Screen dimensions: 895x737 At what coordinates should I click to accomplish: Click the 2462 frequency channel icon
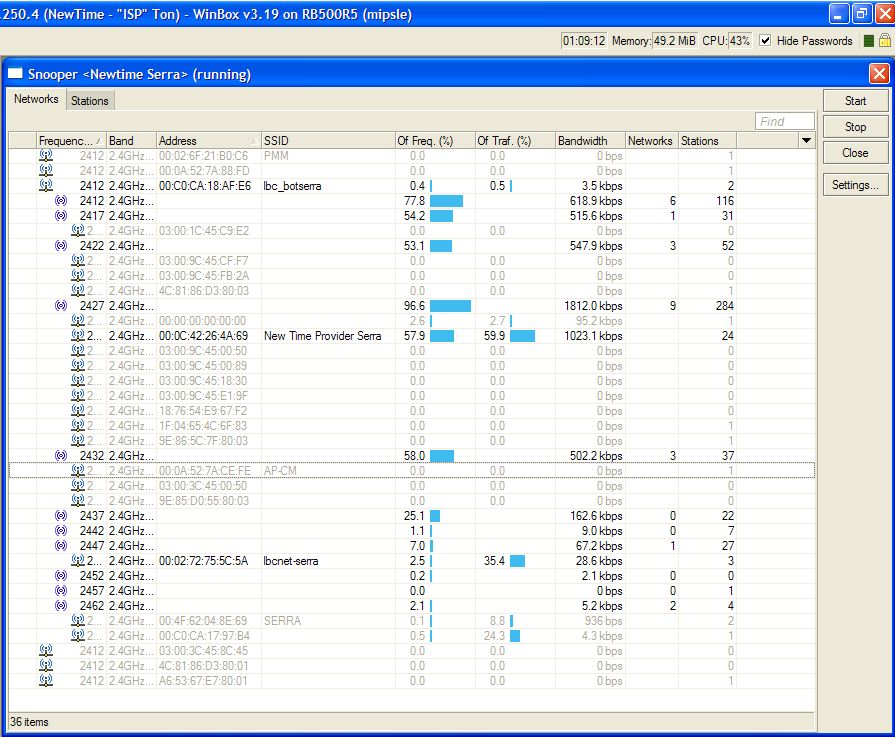(x=61, y=605)
